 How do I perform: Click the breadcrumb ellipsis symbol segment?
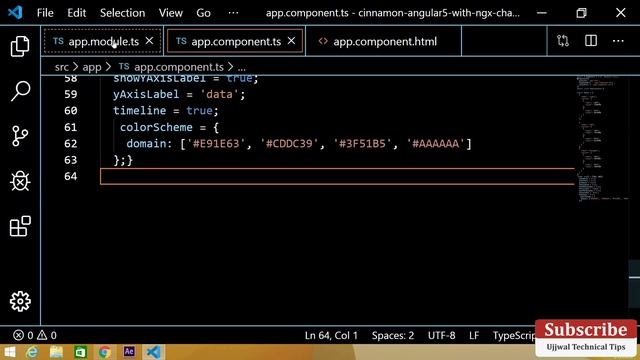[x=242, y=68]
